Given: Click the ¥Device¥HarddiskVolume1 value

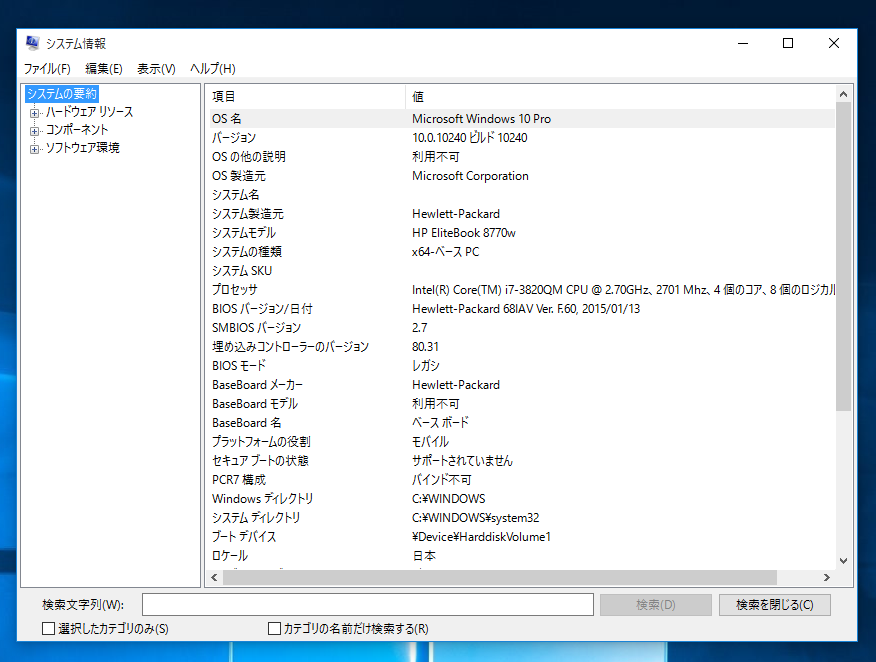Looking at the screenshot, I should point(482,536).
